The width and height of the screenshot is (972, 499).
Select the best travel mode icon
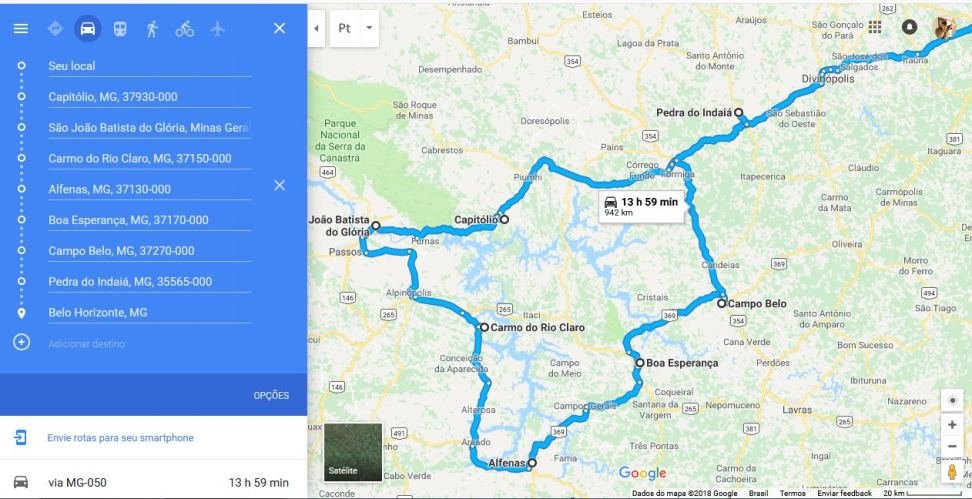(x=55, y=29)
